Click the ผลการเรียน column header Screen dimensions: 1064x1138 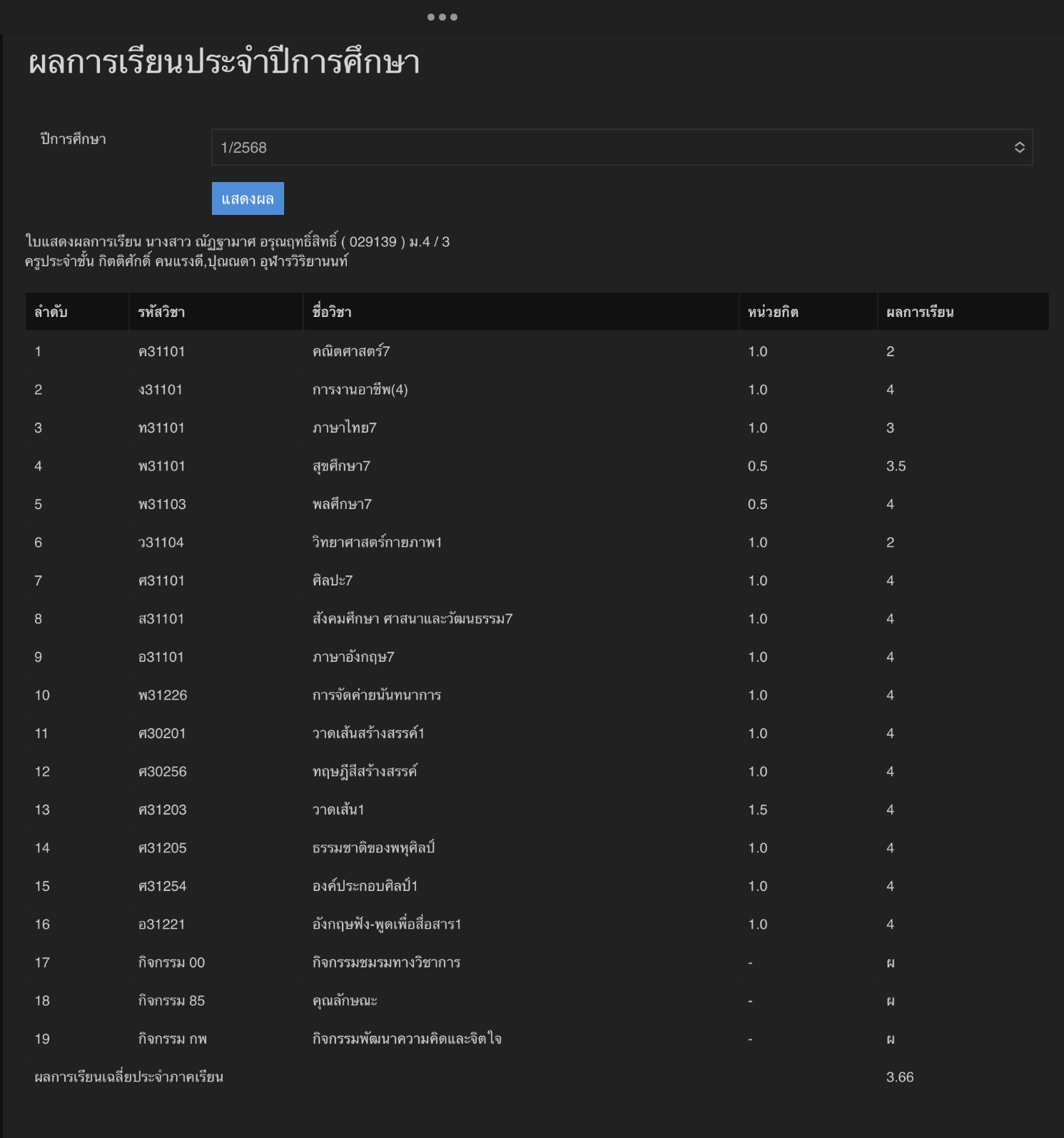click(920, 312)
